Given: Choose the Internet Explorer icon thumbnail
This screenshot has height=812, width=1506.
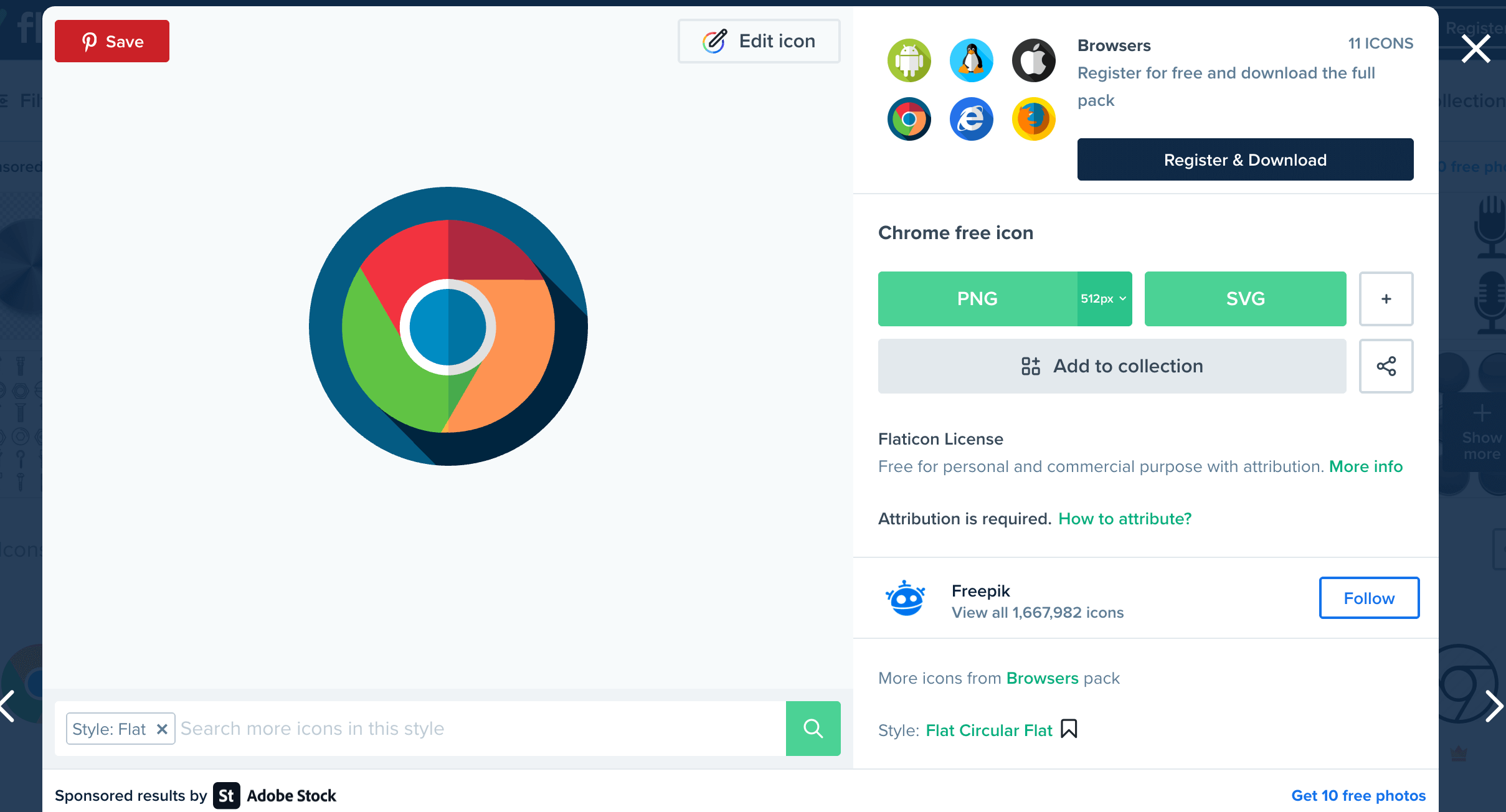Looking at the screenshot, I should click(x=971, y=119).
